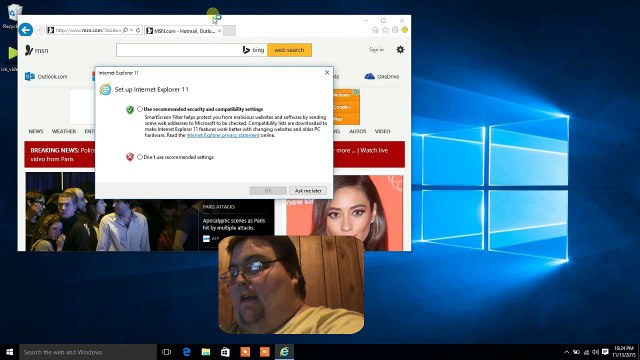The image size is (640, 360).
Task: Open the OneDrive shortcut
Action: (382, 76)
